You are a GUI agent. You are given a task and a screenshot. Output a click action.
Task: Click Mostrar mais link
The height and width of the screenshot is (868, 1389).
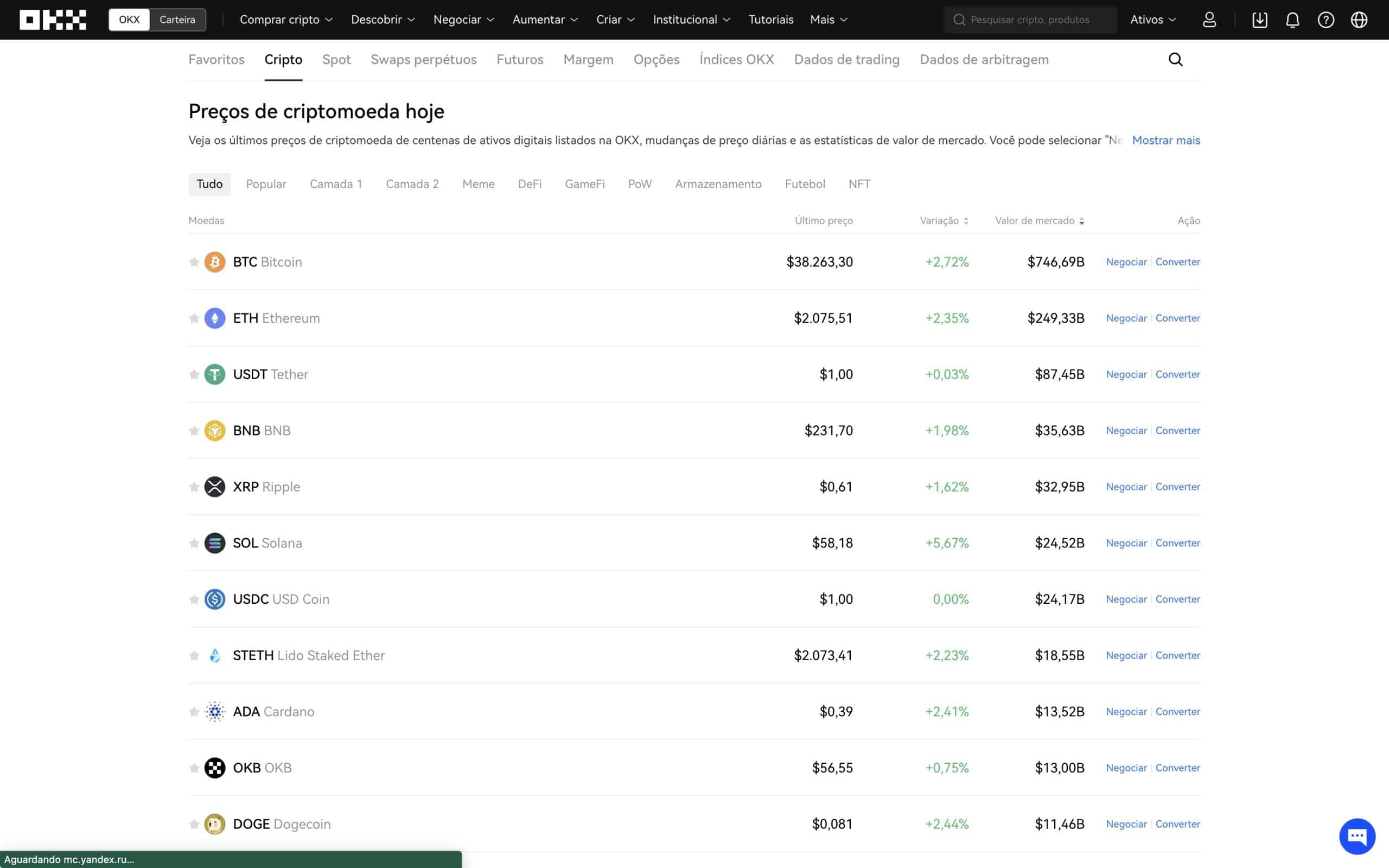click(1165, 140)
